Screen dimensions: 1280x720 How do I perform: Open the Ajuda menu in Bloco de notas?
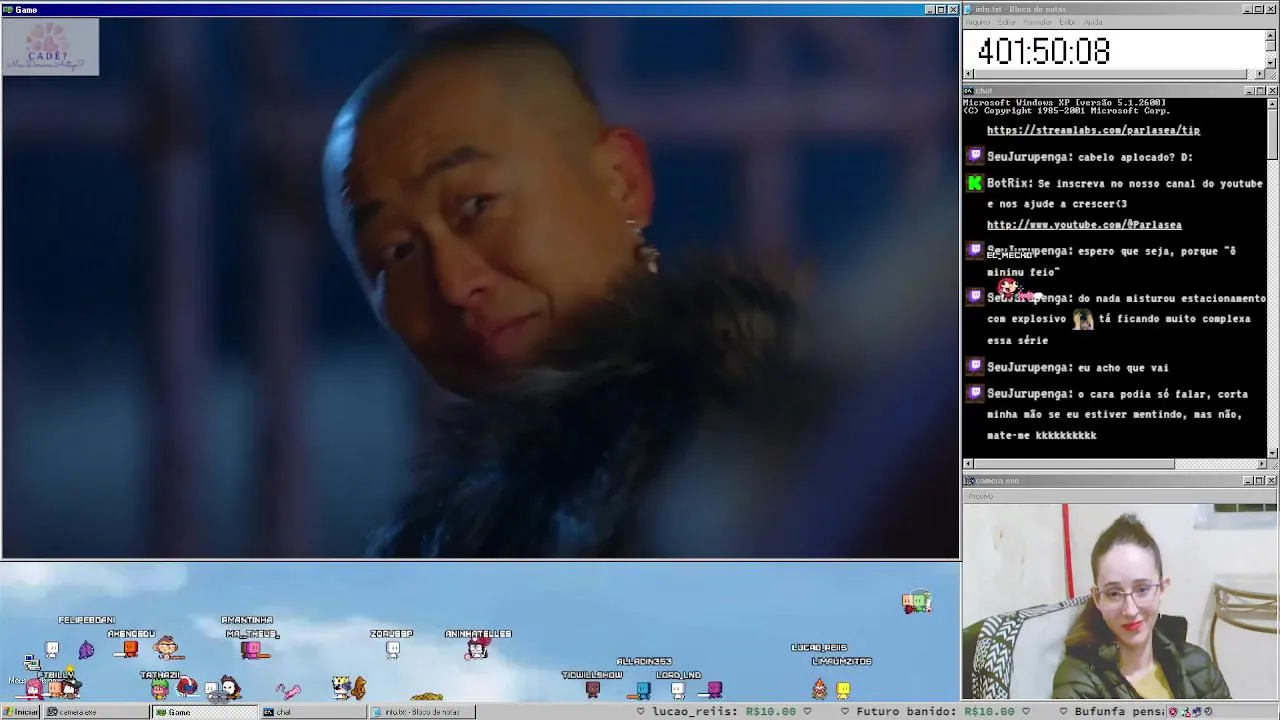tap(1093, 22)
